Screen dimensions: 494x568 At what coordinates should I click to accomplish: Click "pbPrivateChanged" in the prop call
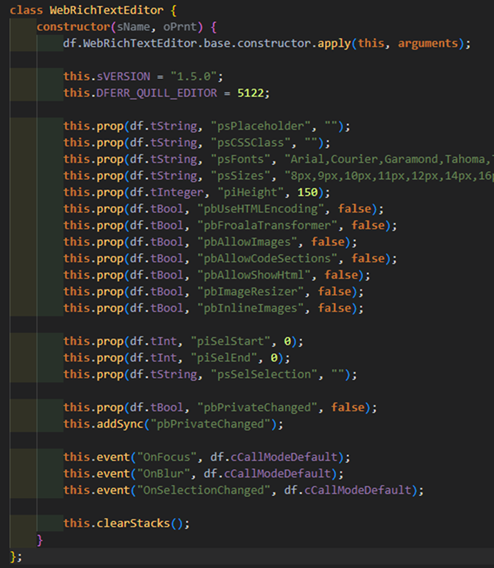[257, 408]
